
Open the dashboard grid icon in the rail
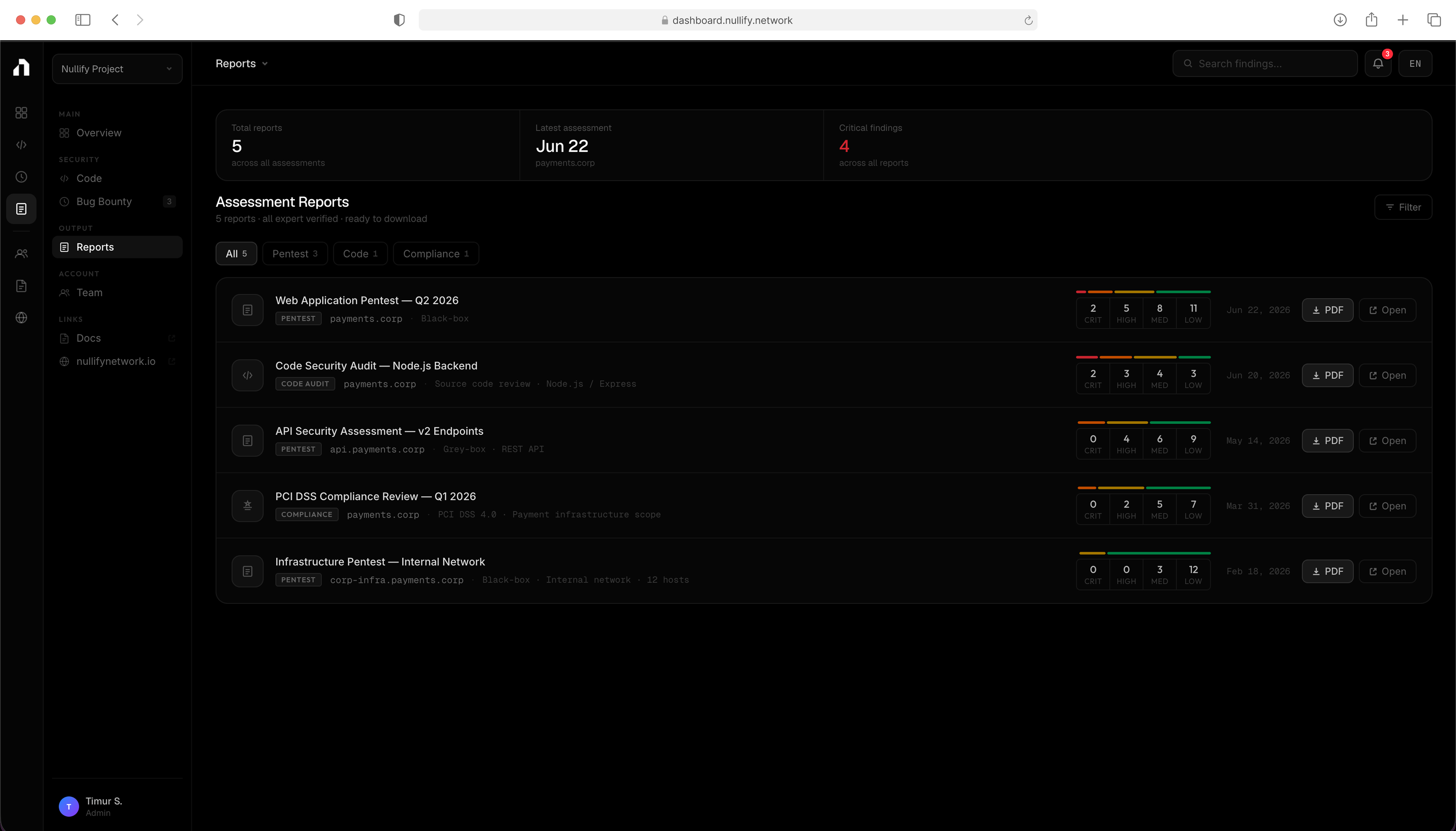point(21,113)
